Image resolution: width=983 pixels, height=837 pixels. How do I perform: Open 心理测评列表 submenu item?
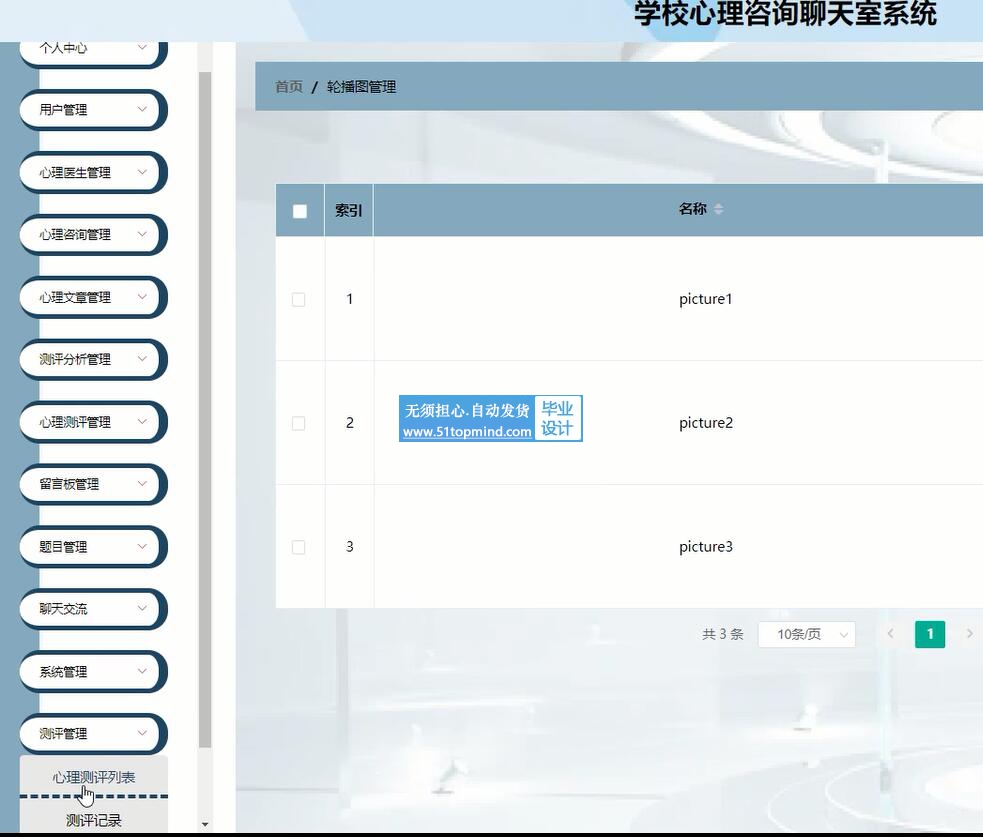[93, 777]
